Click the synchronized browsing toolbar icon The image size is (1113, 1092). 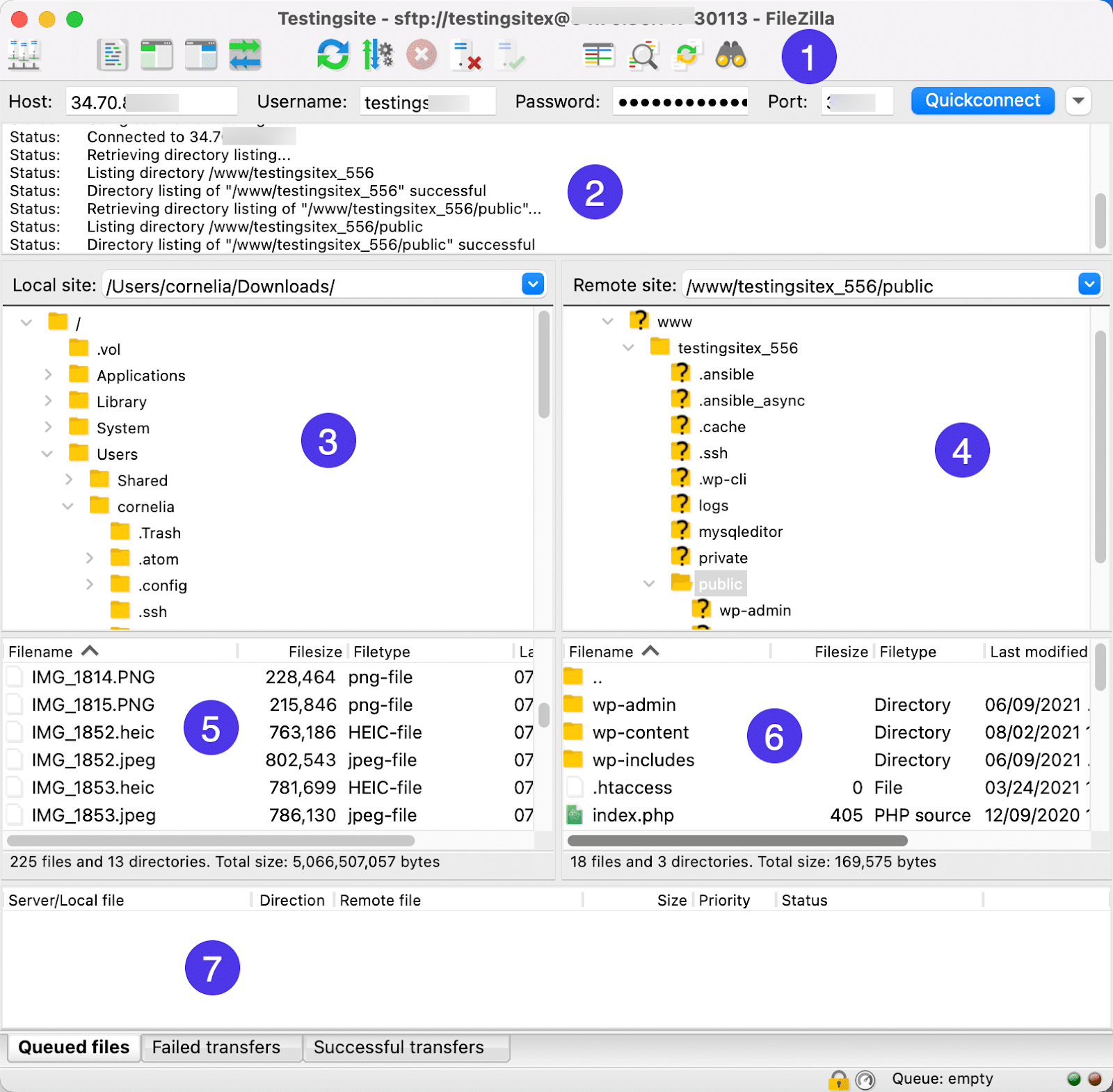(x=687, y=54)
